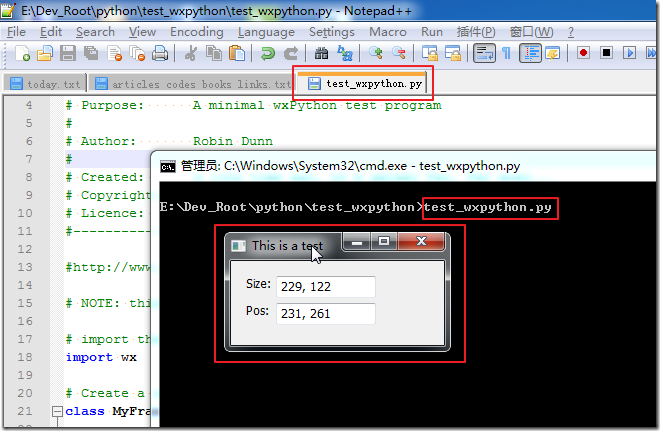Start macro recording

coord(583,53)
